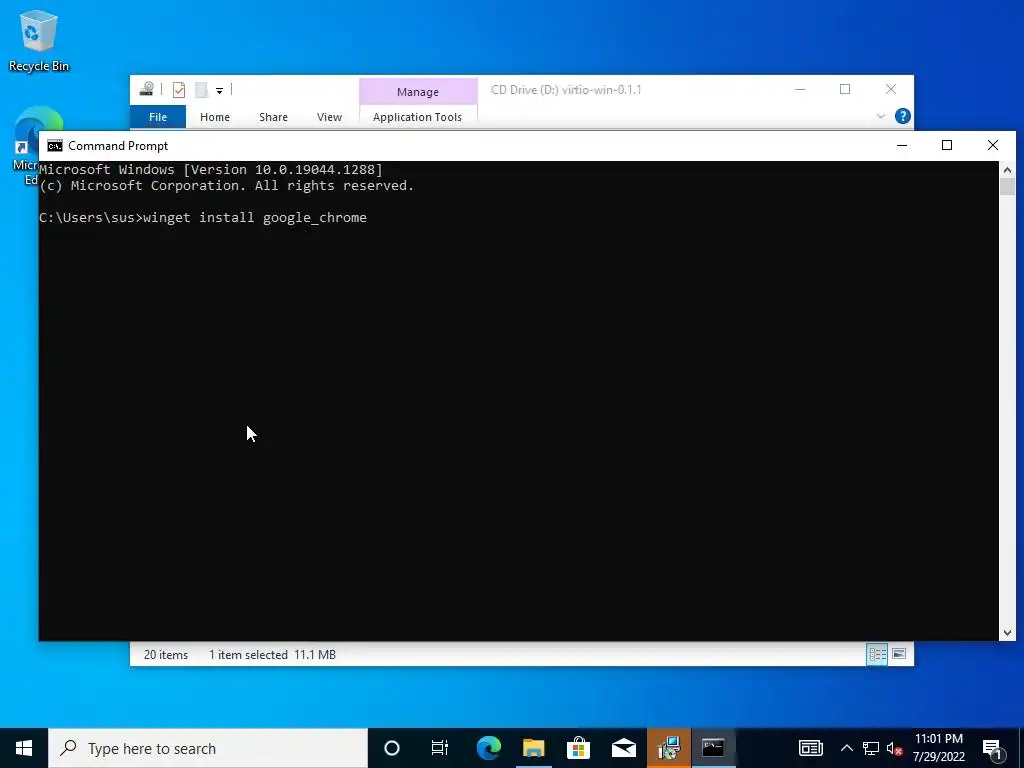
Task: Open News and interests taskbar icon
Action: pyautogui.click(x=810, y=748)
